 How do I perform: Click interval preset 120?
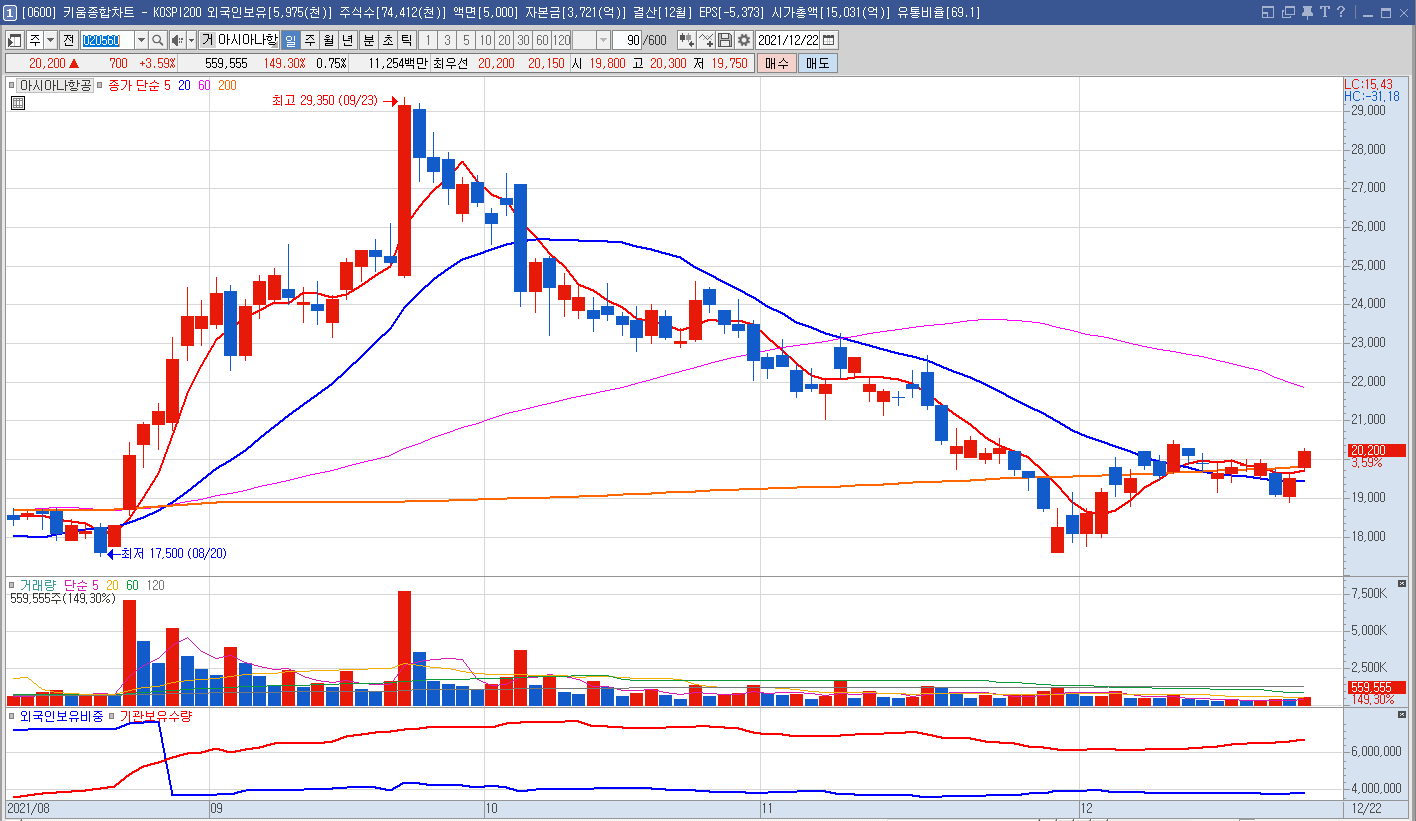(x=561, y=40)
